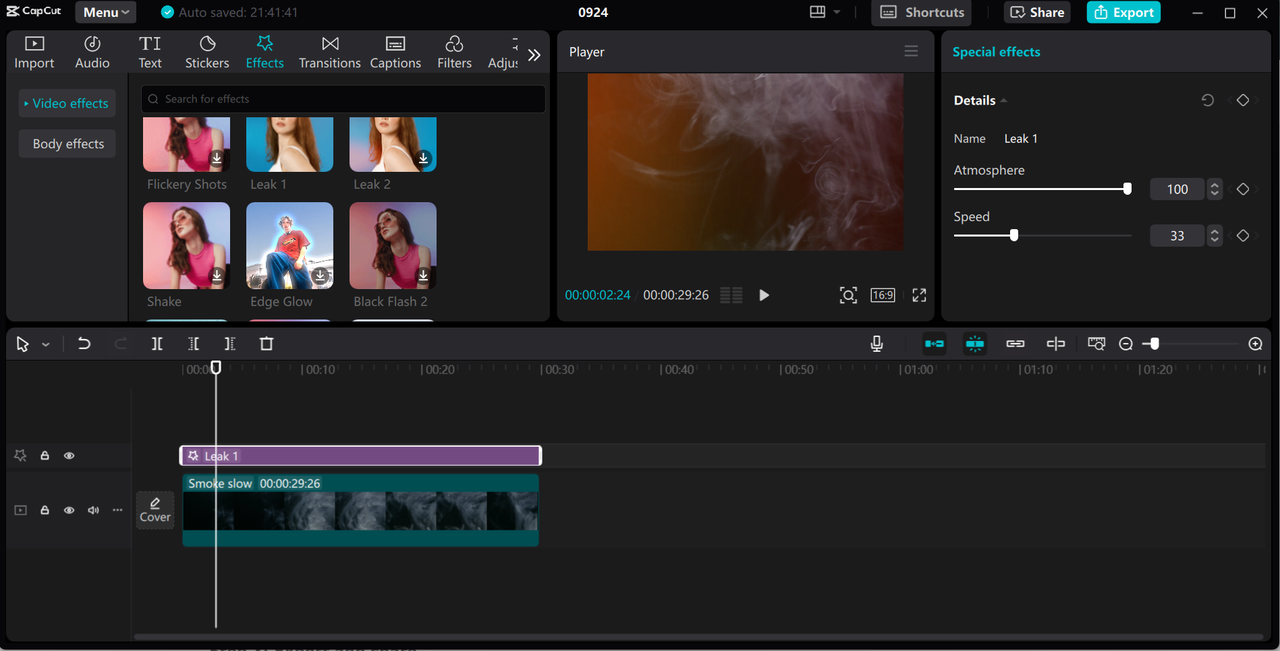Screen dimensions: 1280x651
Task: Select Body effects category
Action: (68, 144)
